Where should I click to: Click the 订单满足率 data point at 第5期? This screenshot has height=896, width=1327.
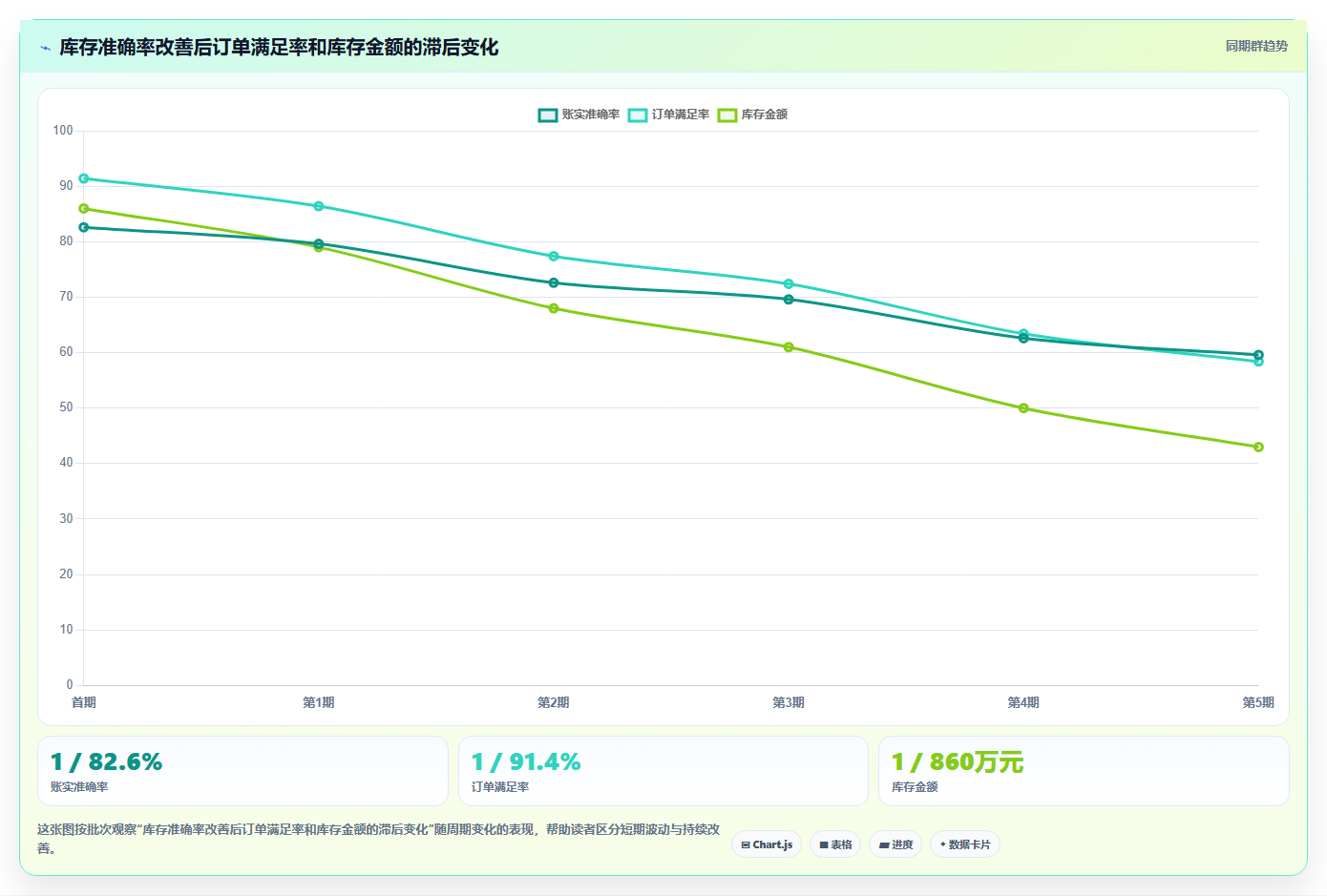click(1258, 362)
